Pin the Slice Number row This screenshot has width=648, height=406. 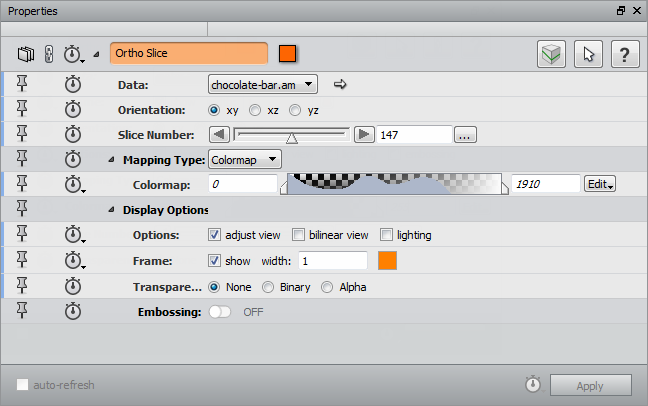pyautogui.click(x=22, y=134)
